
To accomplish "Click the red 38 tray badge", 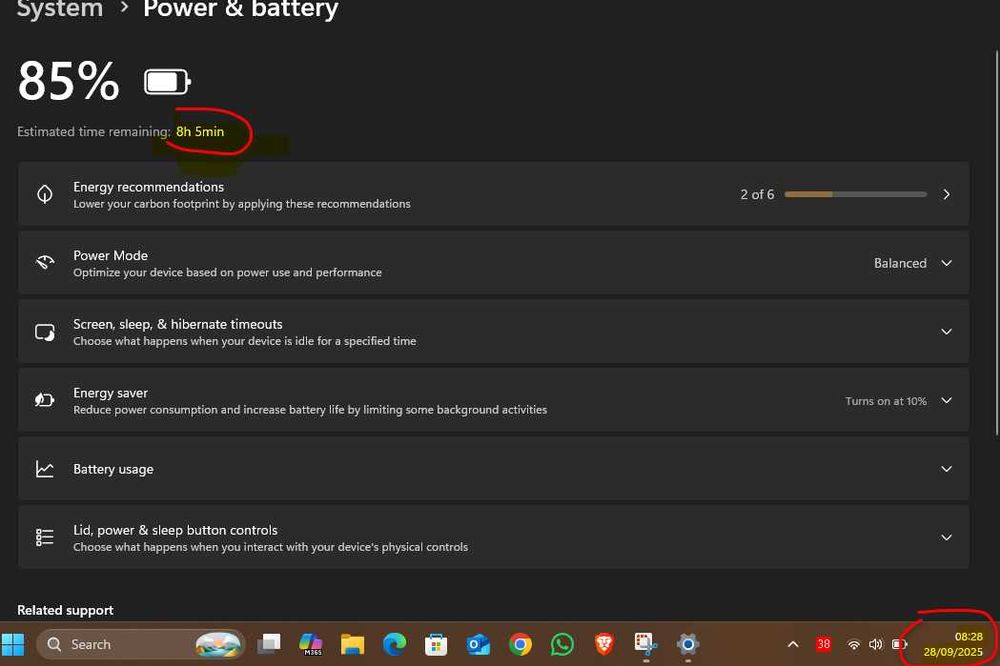I will (x=823, y=644).
